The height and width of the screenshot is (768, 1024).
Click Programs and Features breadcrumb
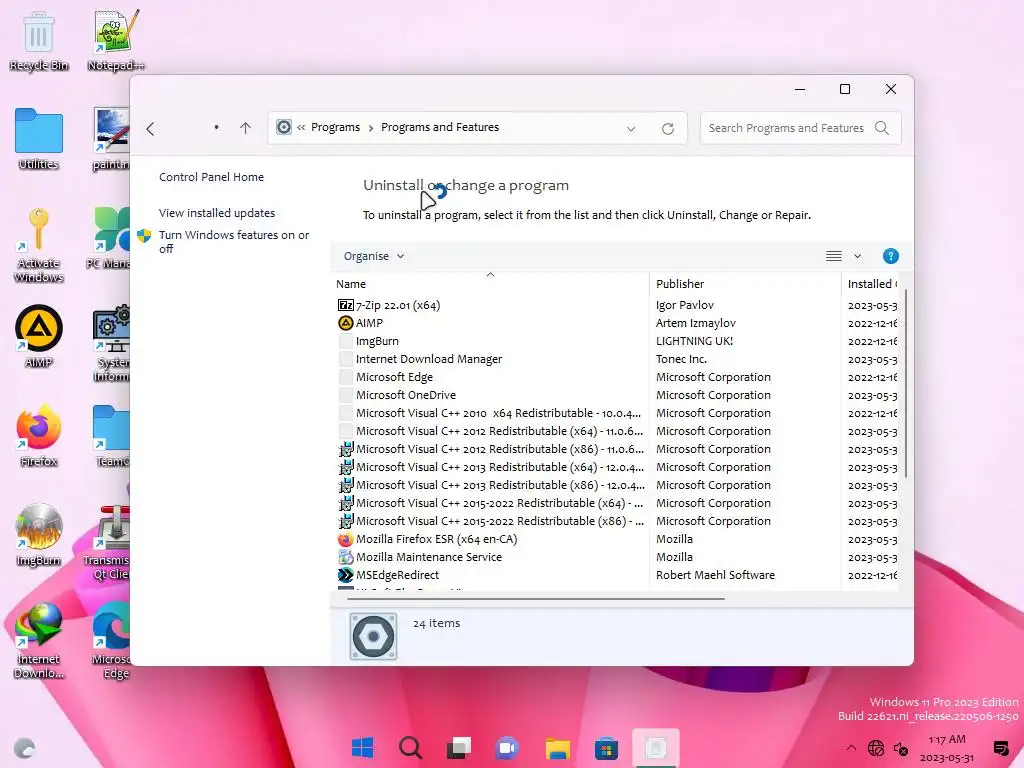click(440, 127)
